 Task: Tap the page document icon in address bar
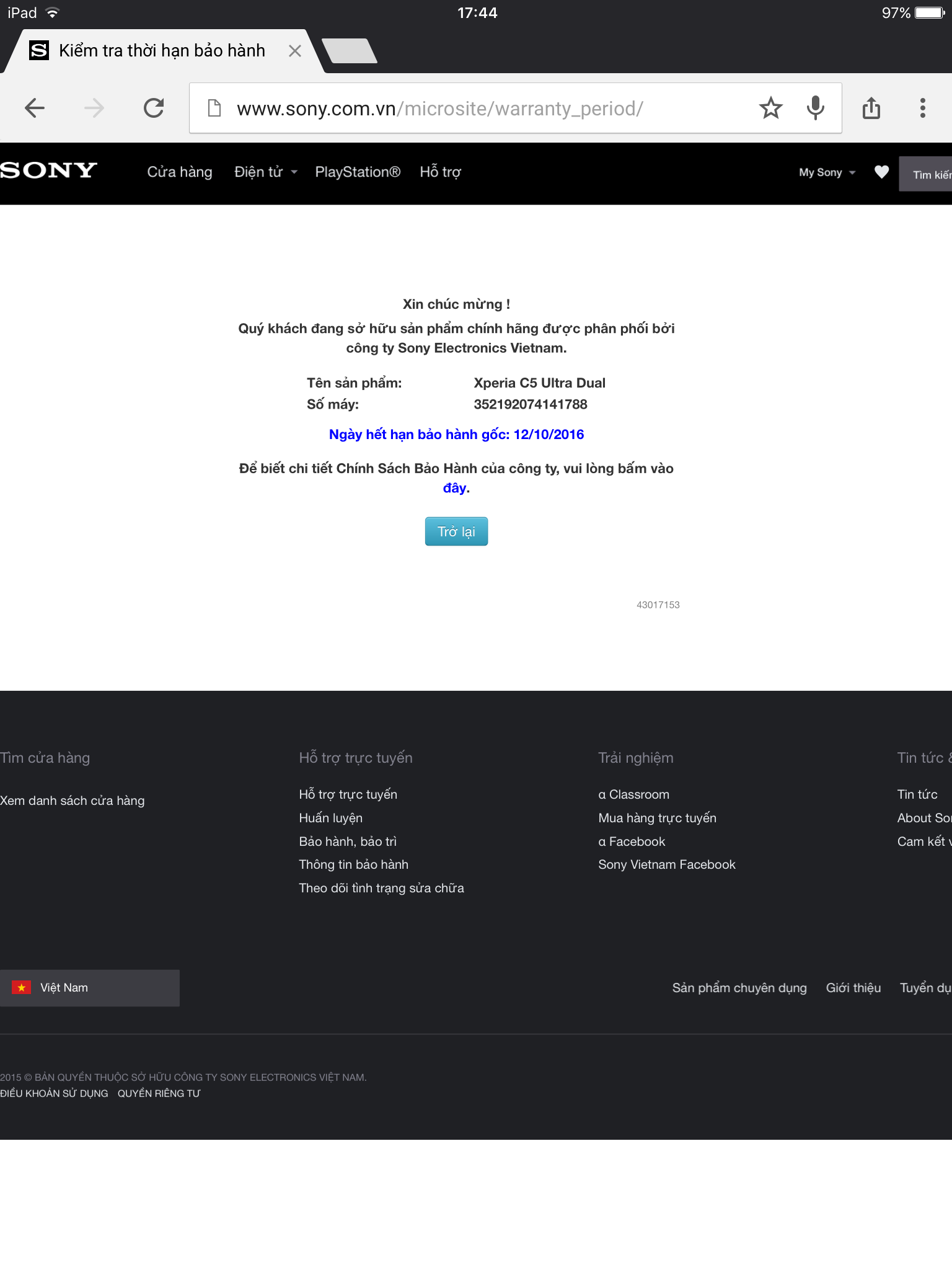click(x=214, y=108)
